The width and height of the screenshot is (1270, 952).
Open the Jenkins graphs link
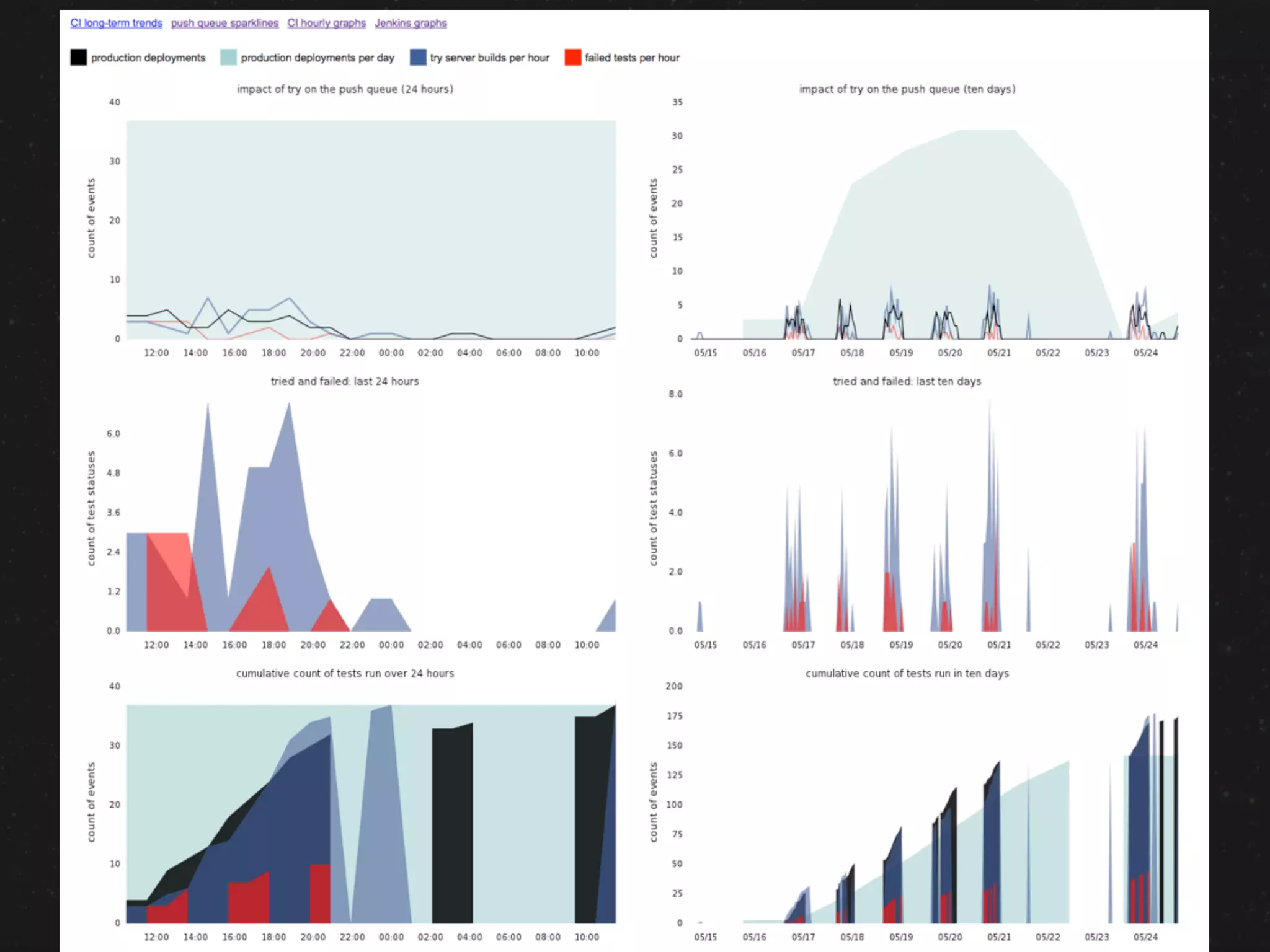click(x=411, y=23)
